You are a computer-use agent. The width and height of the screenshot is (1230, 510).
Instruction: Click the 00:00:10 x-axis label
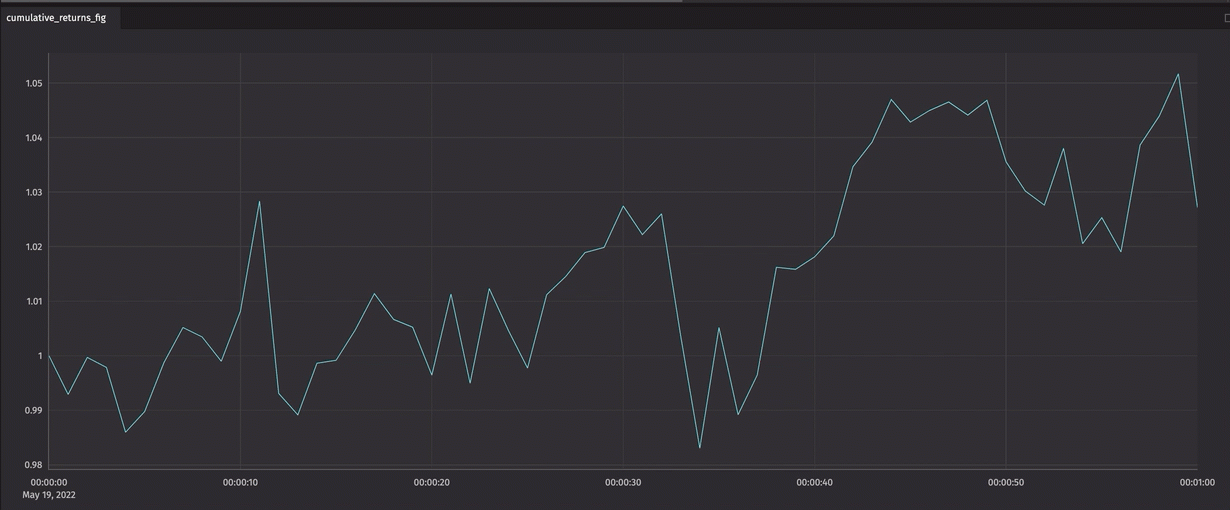point(240,482)
